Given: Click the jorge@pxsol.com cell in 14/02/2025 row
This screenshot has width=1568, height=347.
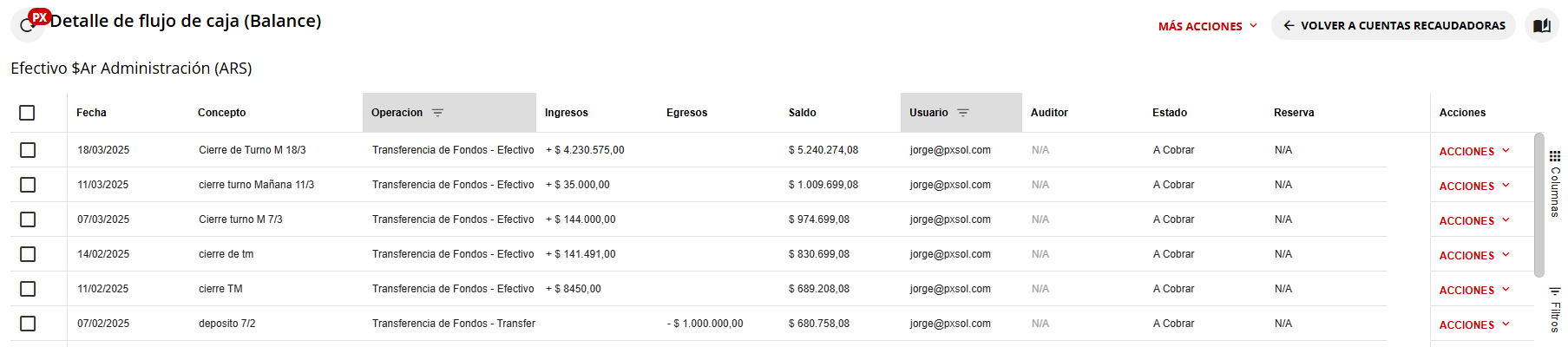Looking at the screenshot, I should (x=949, y=254).
